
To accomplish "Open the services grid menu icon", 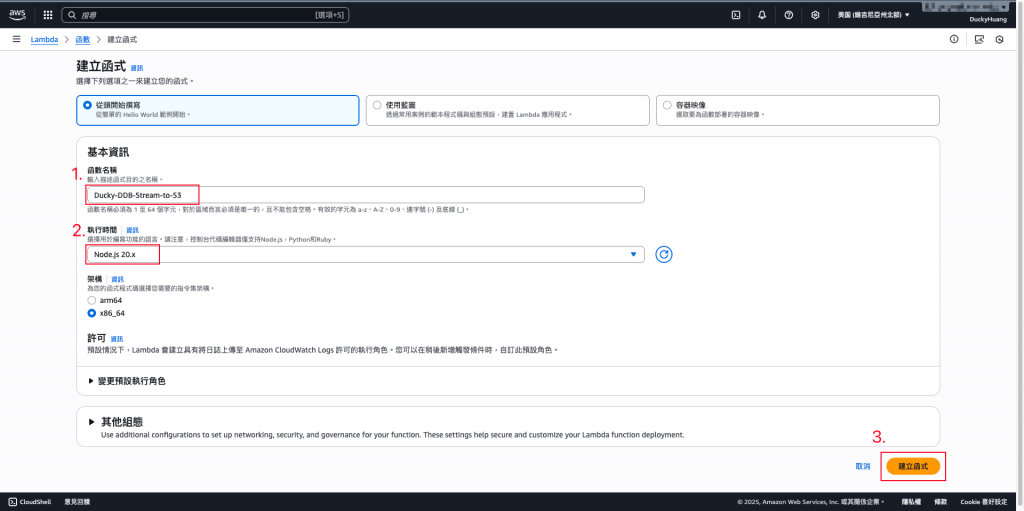I will click(48, 14).
